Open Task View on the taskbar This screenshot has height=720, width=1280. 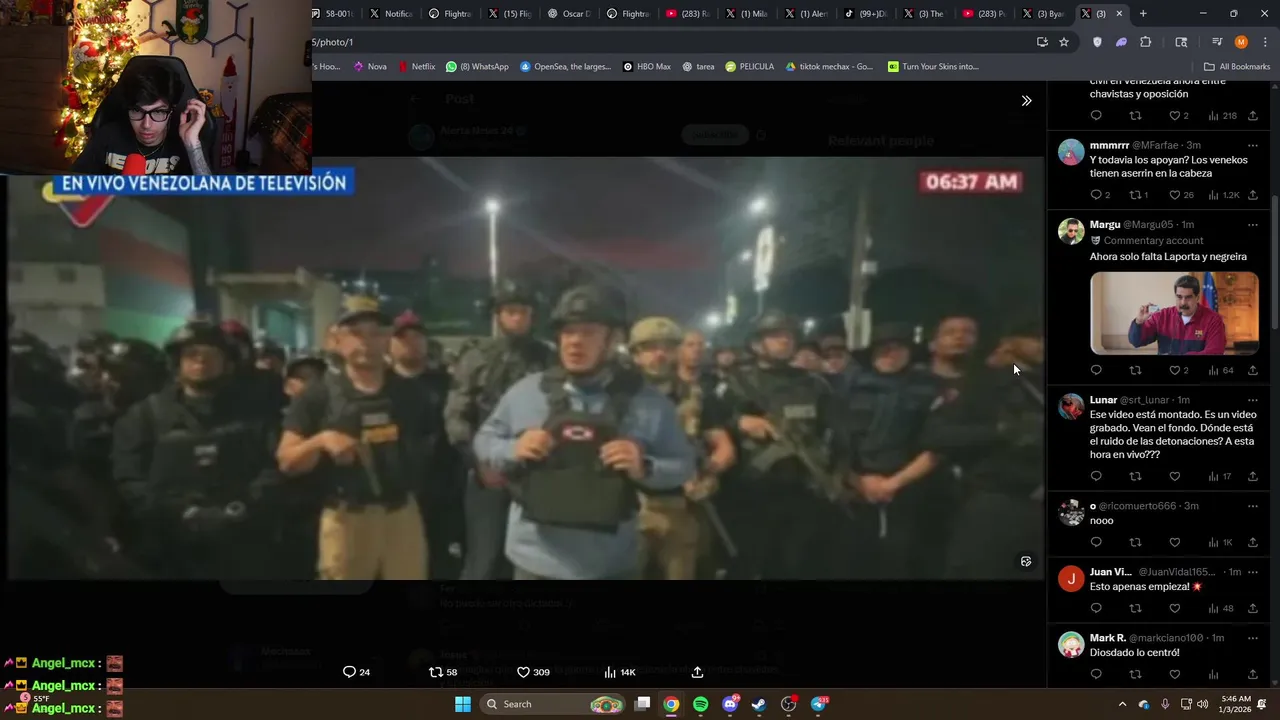click(643, 704)
